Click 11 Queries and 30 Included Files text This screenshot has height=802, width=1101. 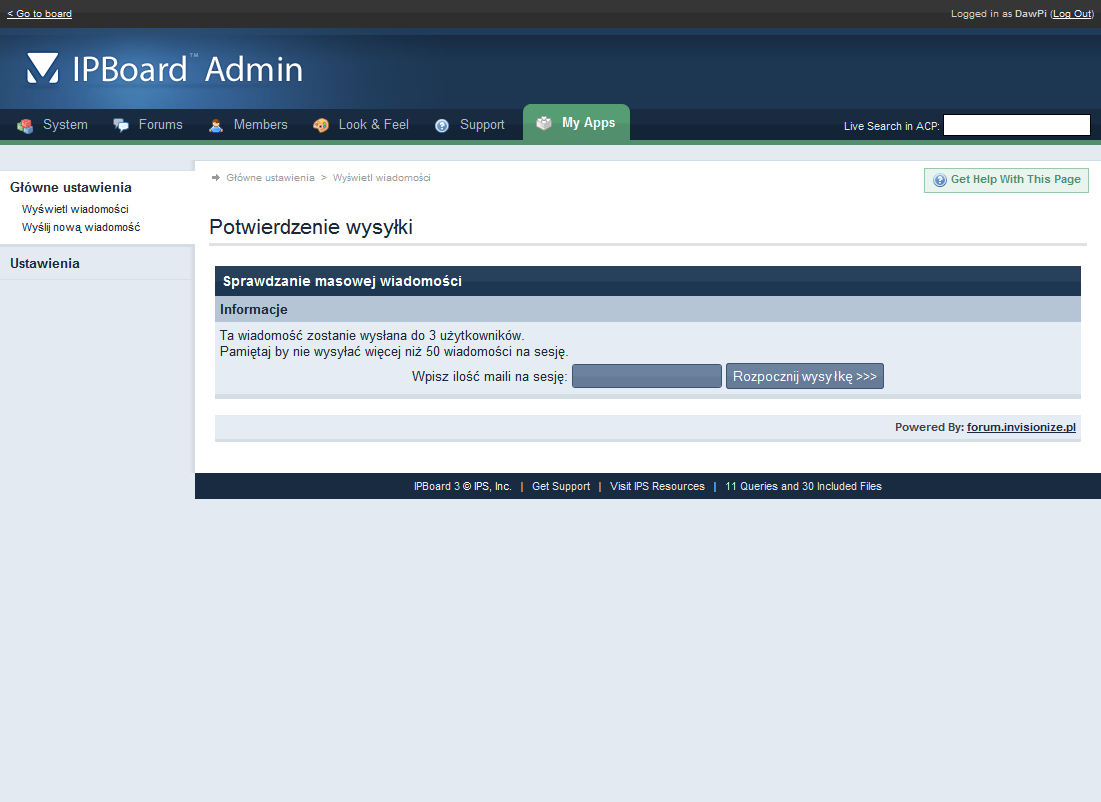coord(803,486)
